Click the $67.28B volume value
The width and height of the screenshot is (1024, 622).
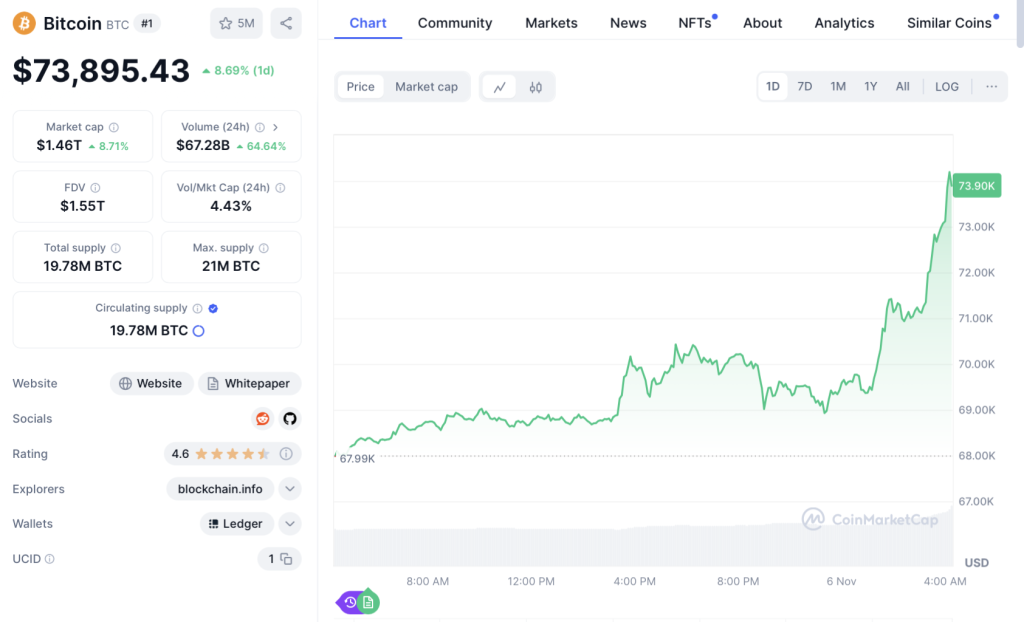(x=203, y=146)
